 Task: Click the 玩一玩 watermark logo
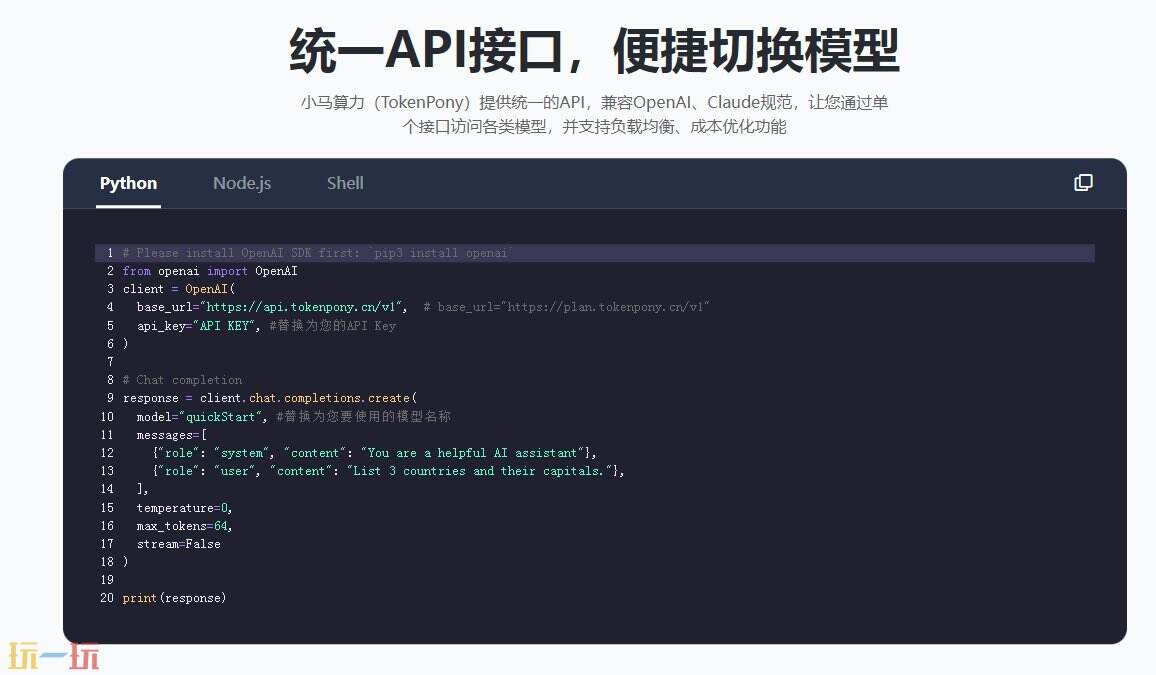(x=52, y=654)
